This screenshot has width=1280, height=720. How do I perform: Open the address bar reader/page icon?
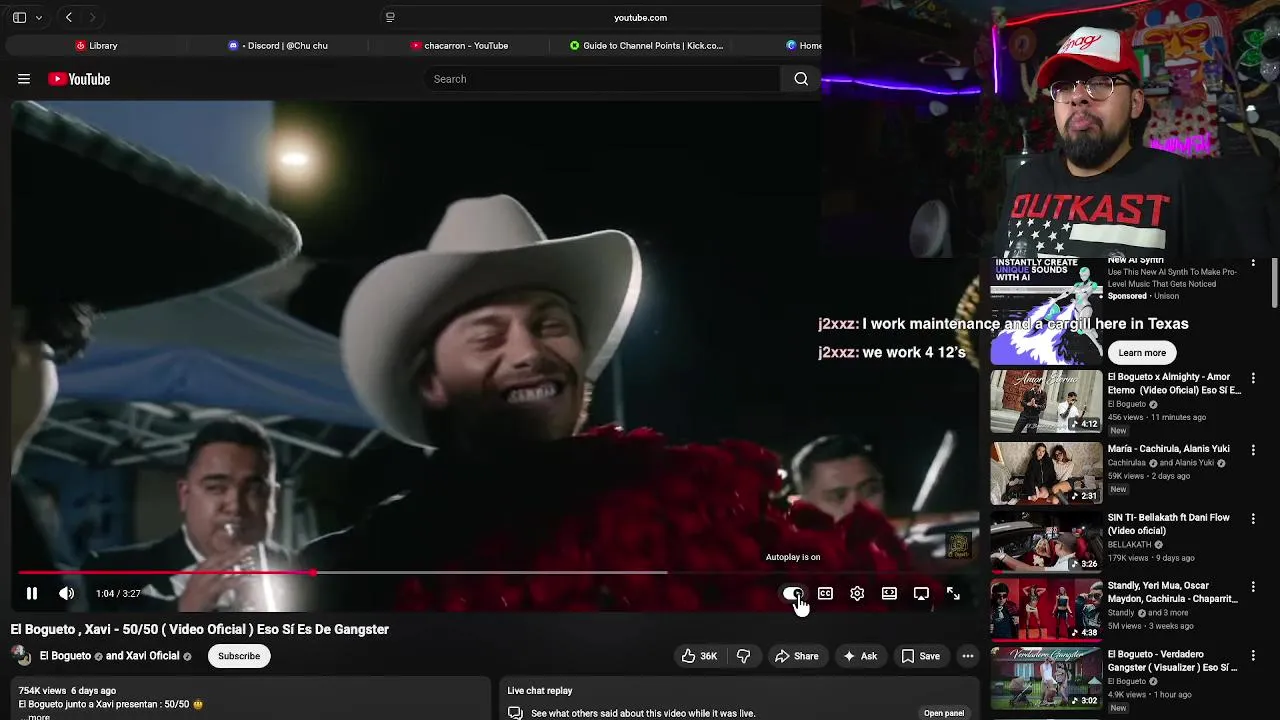[x=390, y=17]
